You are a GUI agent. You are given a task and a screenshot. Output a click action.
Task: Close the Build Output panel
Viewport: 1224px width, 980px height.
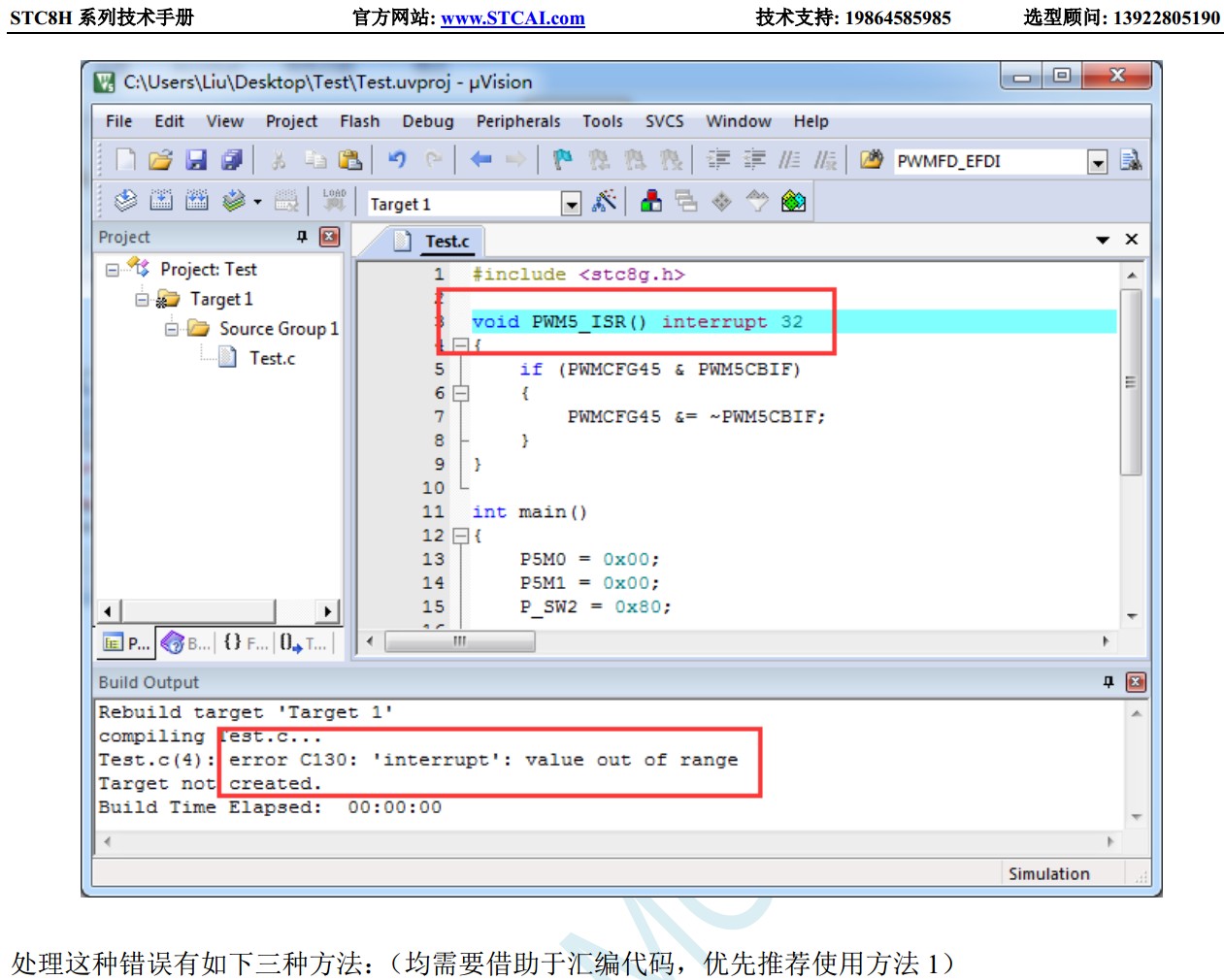pyautogui.click(x=1136, y=682)
